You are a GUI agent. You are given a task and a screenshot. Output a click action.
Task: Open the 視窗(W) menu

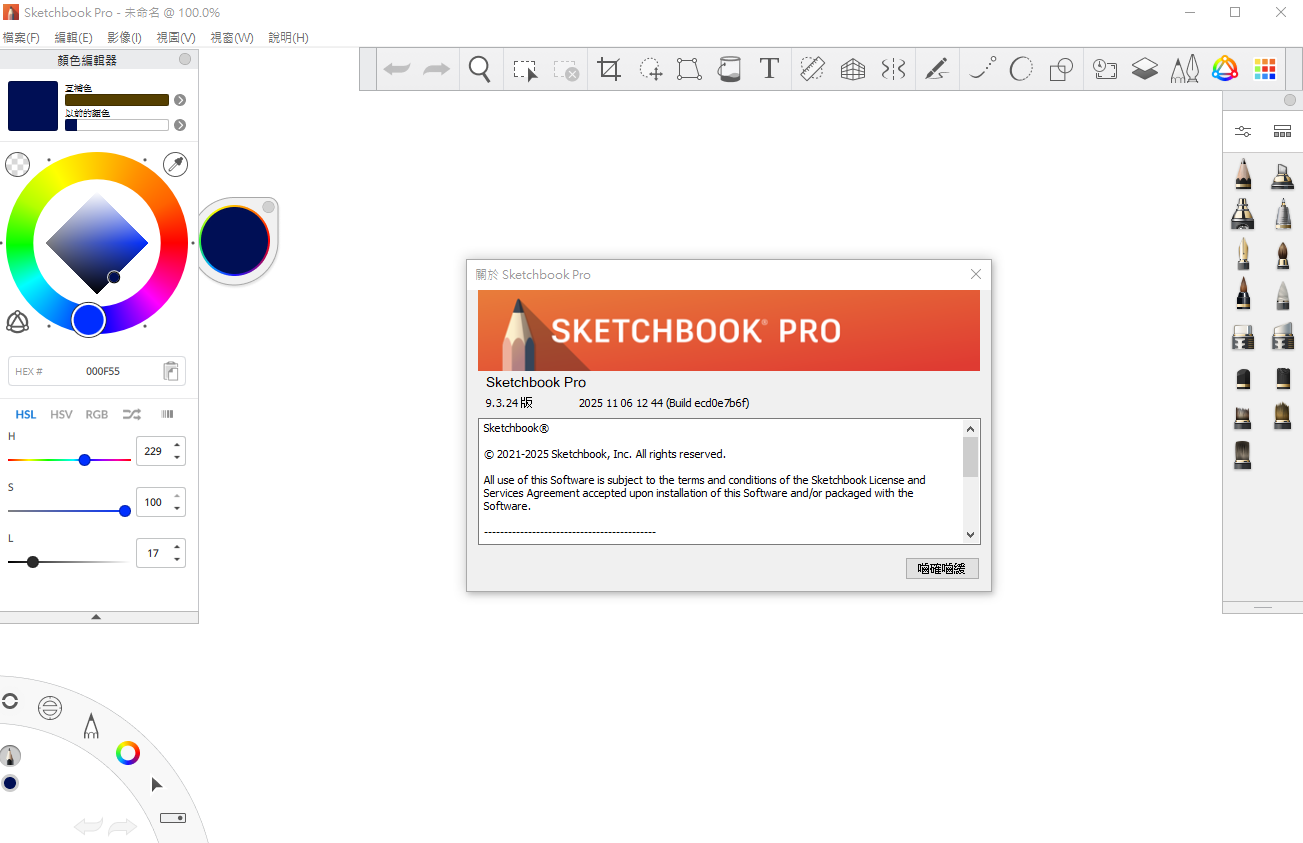point(232,38)
